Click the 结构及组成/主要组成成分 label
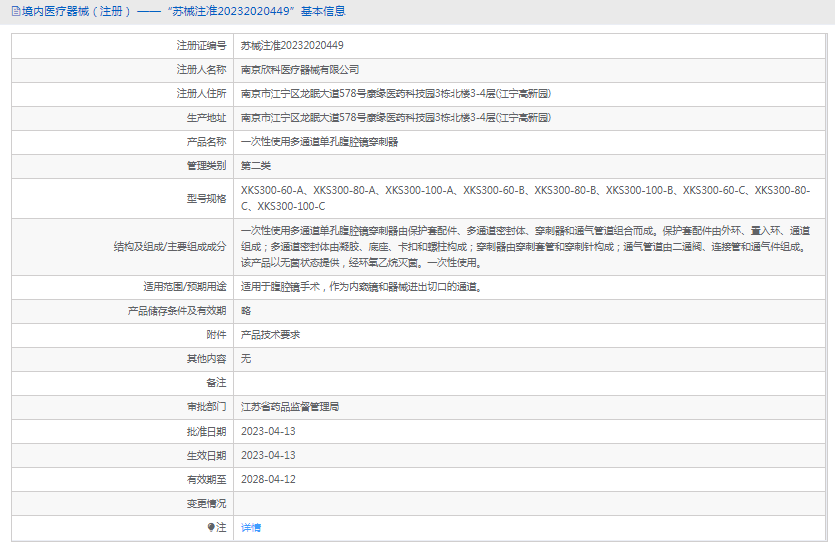 (170, 247)
